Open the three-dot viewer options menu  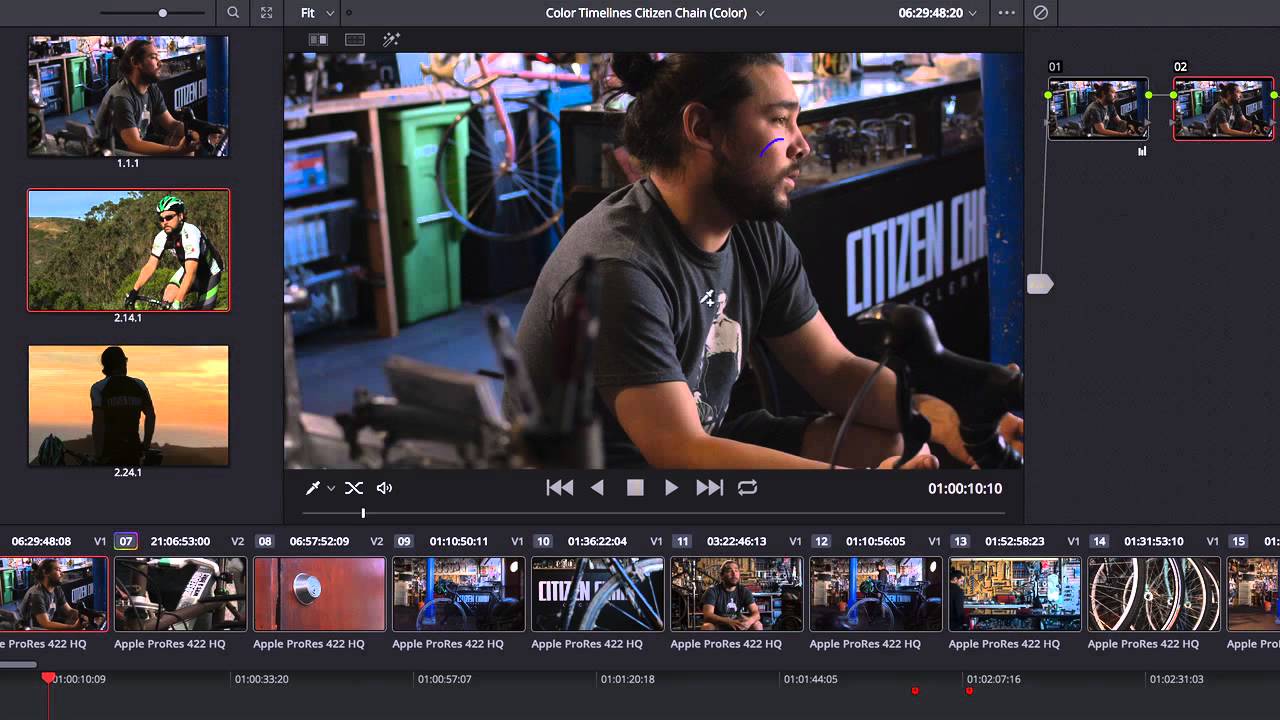coord(1007,13)
